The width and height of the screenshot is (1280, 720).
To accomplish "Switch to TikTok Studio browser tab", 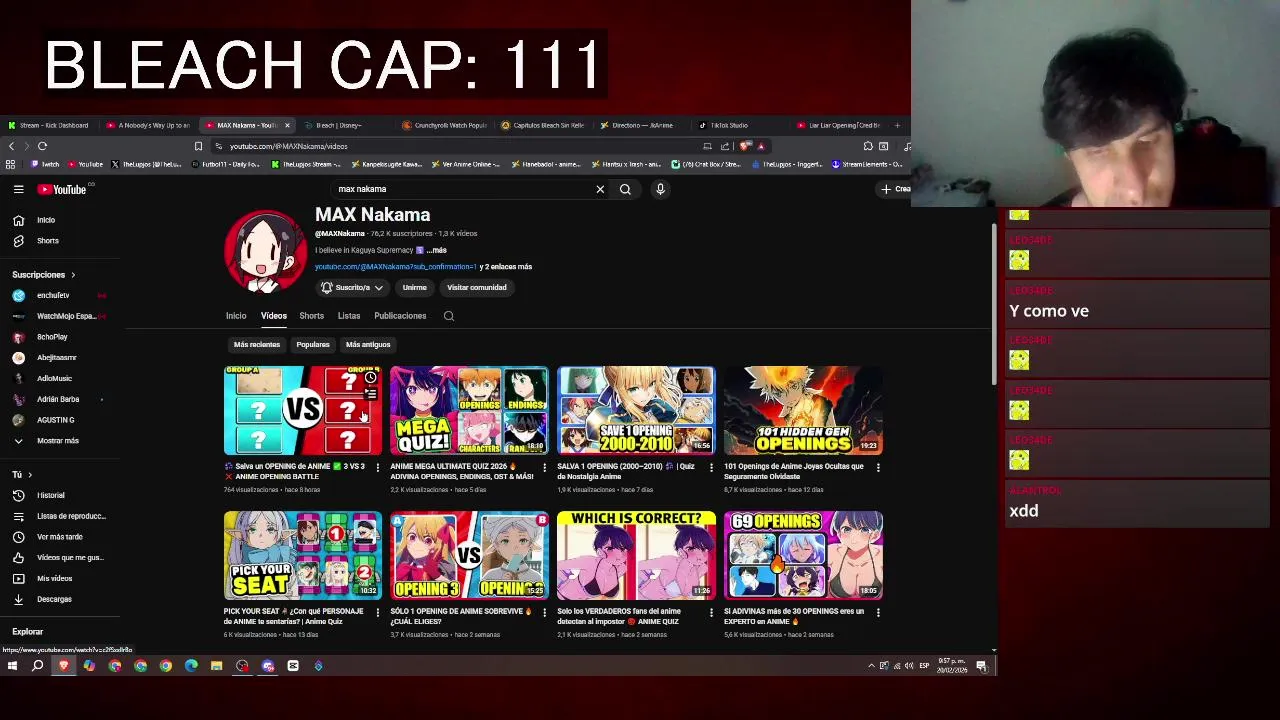I will click(x=728, y=125).
